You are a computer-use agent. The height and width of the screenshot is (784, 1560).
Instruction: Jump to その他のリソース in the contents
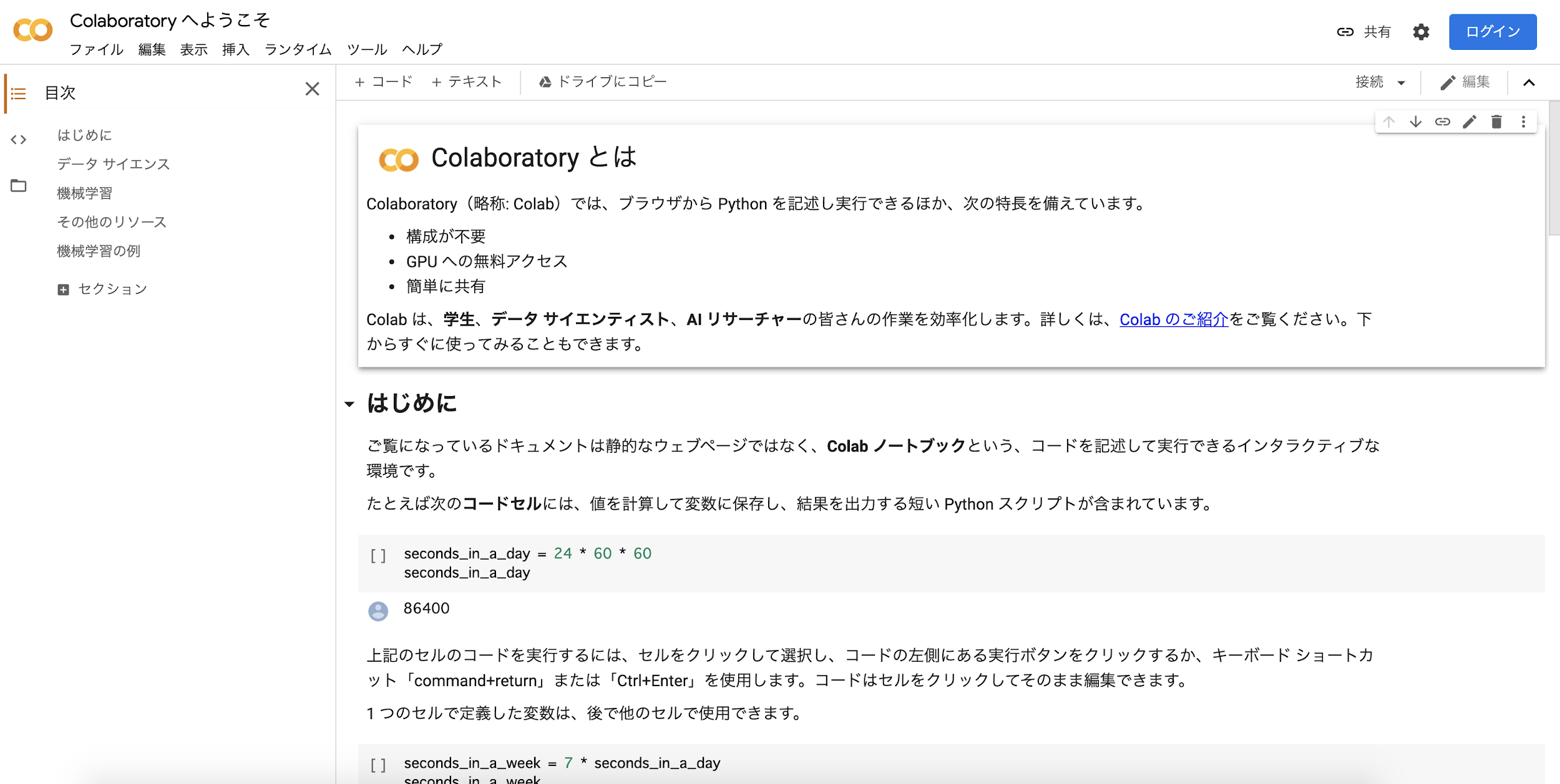coord(112,222)
